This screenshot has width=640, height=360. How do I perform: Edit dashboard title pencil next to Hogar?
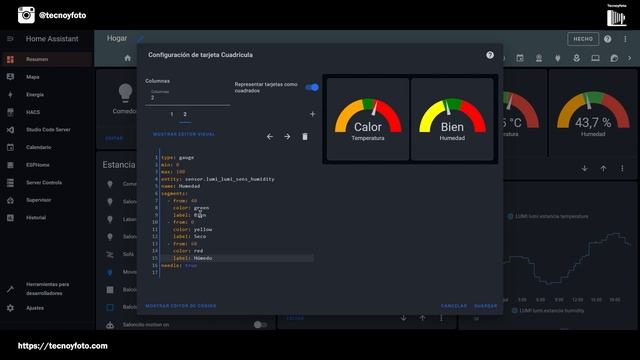140,38
